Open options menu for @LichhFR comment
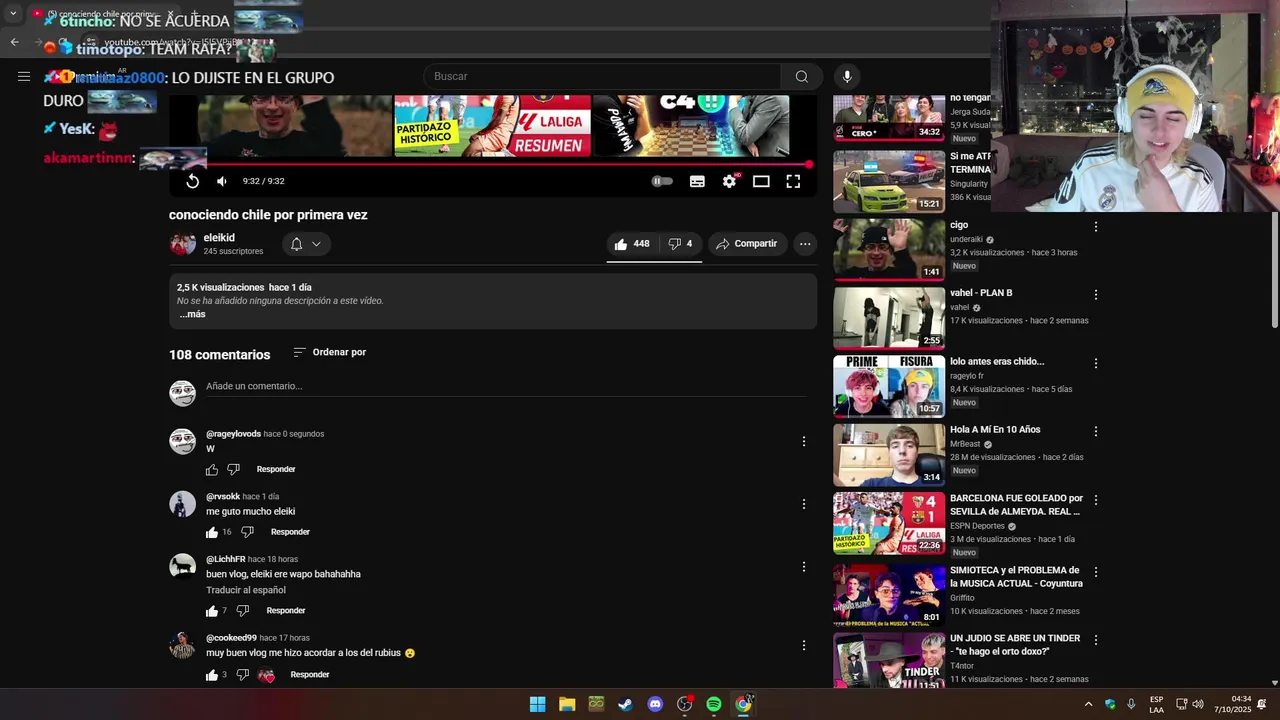1280x720 pixels. click(803, 567)
